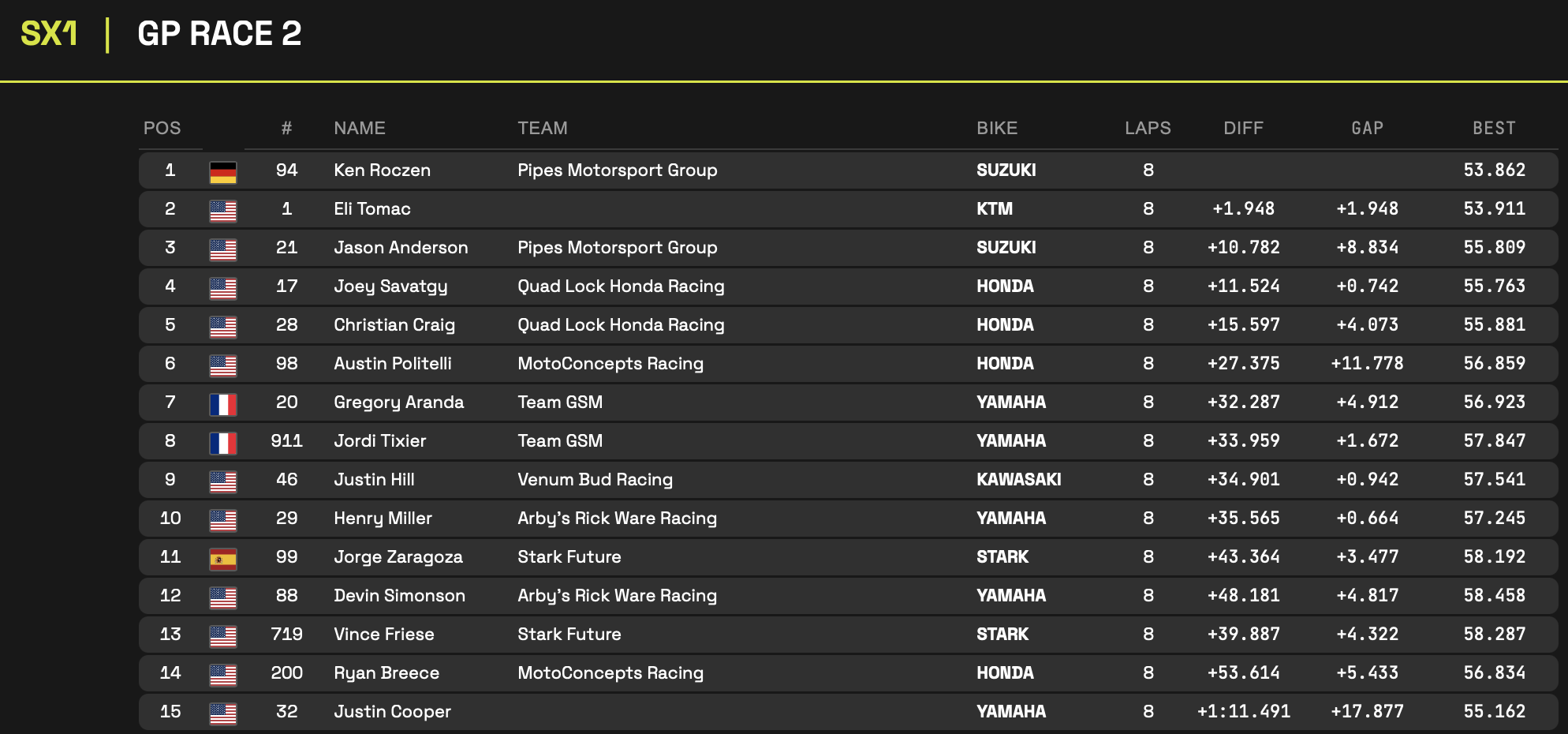Click Quad Lock Honda Racing in Christian Craig's row
Image resolution: width=1568 pixels, height=734 pixels.
pos(620,324)
